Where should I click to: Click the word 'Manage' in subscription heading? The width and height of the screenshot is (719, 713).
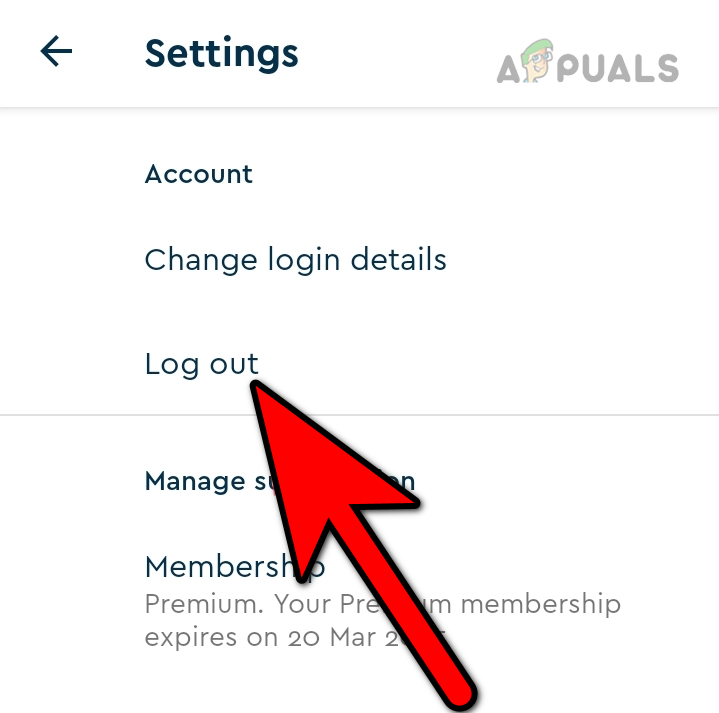click(x=195, y=482)
